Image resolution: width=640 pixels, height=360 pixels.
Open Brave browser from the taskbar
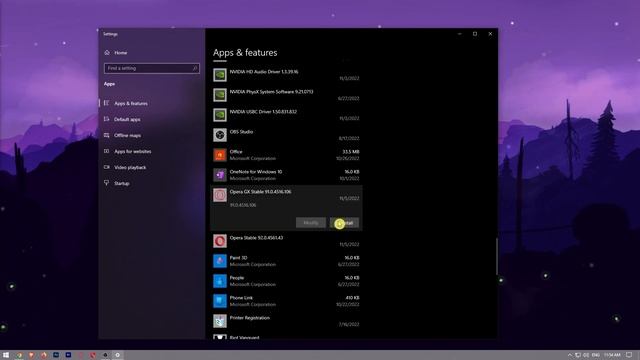pos(31,355)
